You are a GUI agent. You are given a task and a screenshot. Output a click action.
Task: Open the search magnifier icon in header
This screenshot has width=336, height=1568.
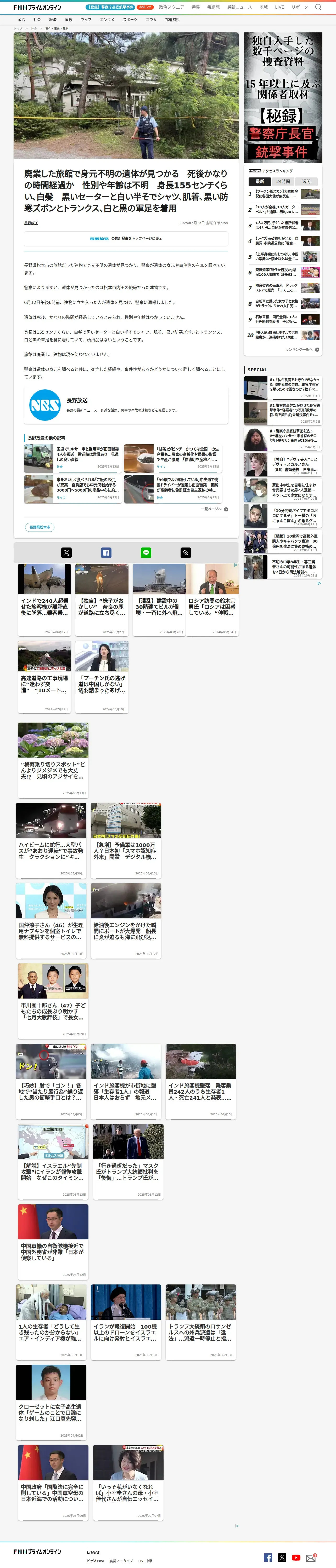[x=318, y=7]
